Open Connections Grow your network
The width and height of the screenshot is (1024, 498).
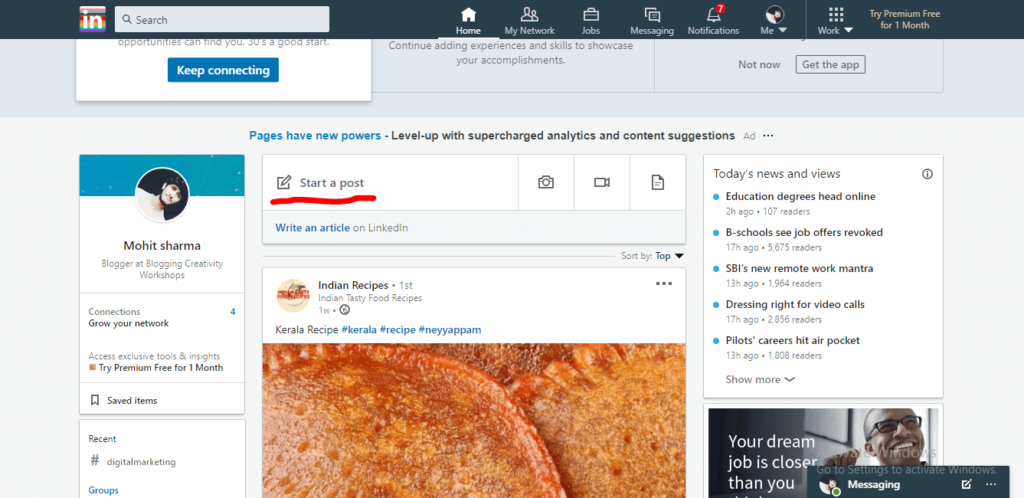tap(162, 317)
